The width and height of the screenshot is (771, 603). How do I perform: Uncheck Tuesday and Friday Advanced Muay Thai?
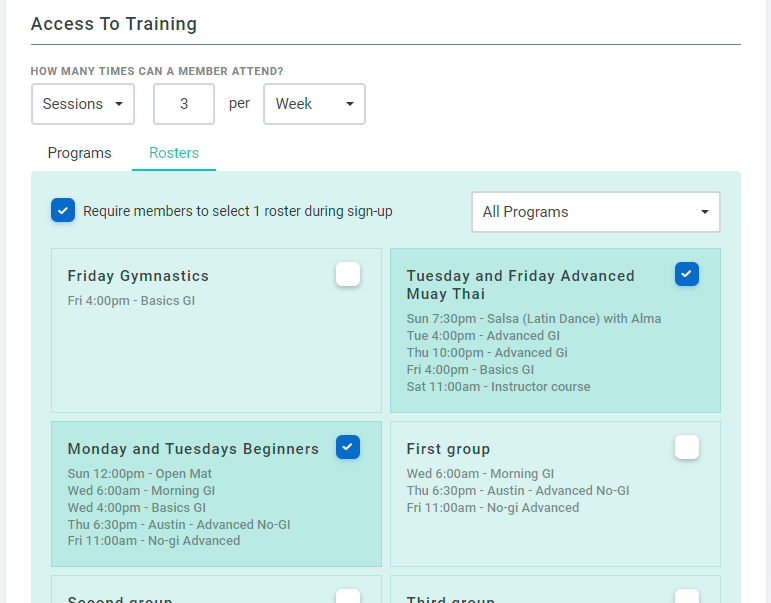click(x=687, y=274)
